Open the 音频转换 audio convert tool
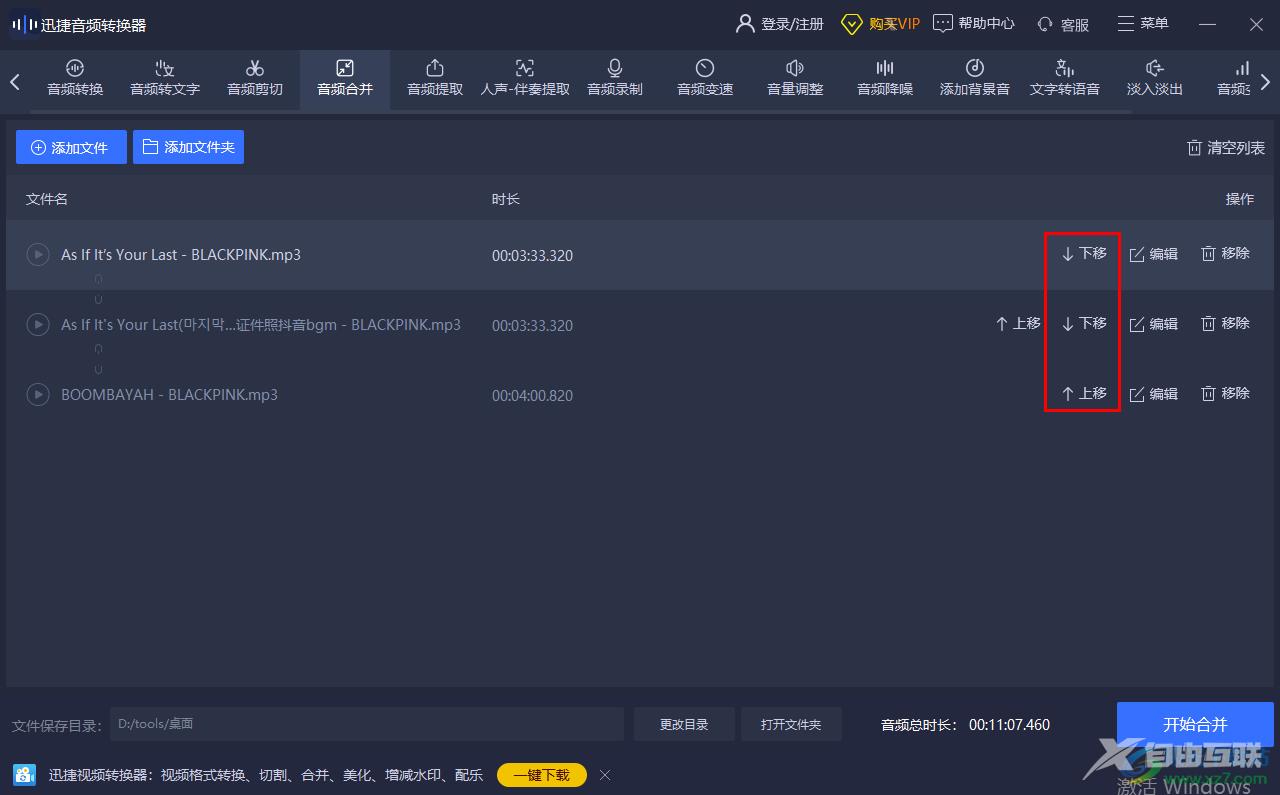This screenshot has height=795, width=1280. pos(75,78)
